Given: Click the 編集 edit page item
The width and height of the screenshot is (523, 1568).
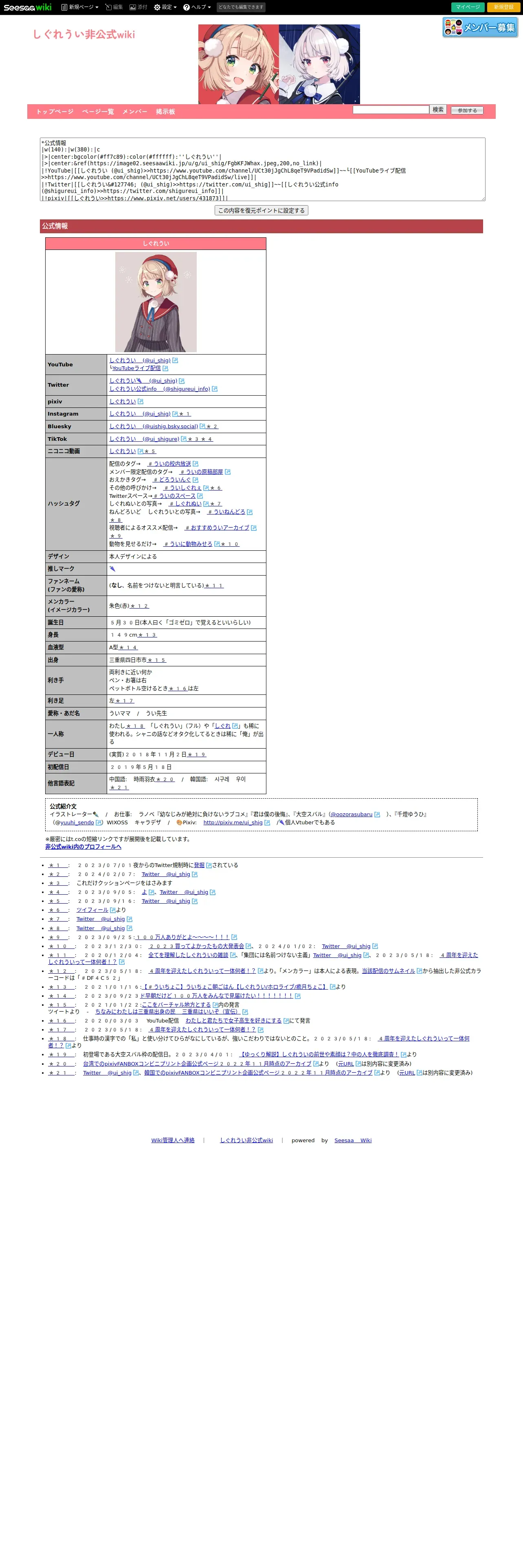Looking at the screenshot, I should pyautogui.click(x=114, y=7).
